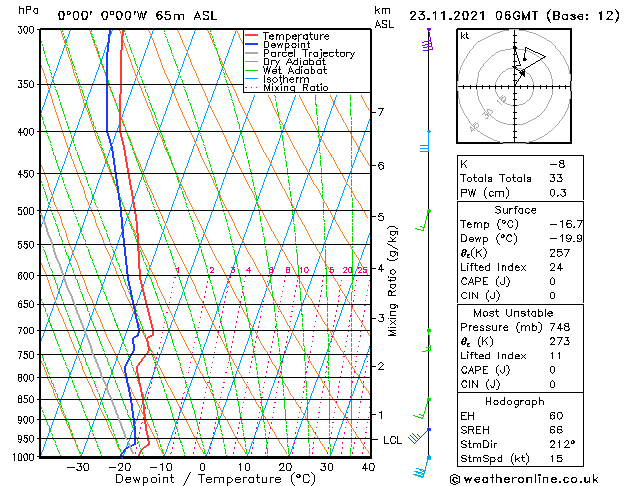The height and width of the screenshot is (486, 629).
Task: Click the surface Temp value '-16.7'
Action: point(566,224)
